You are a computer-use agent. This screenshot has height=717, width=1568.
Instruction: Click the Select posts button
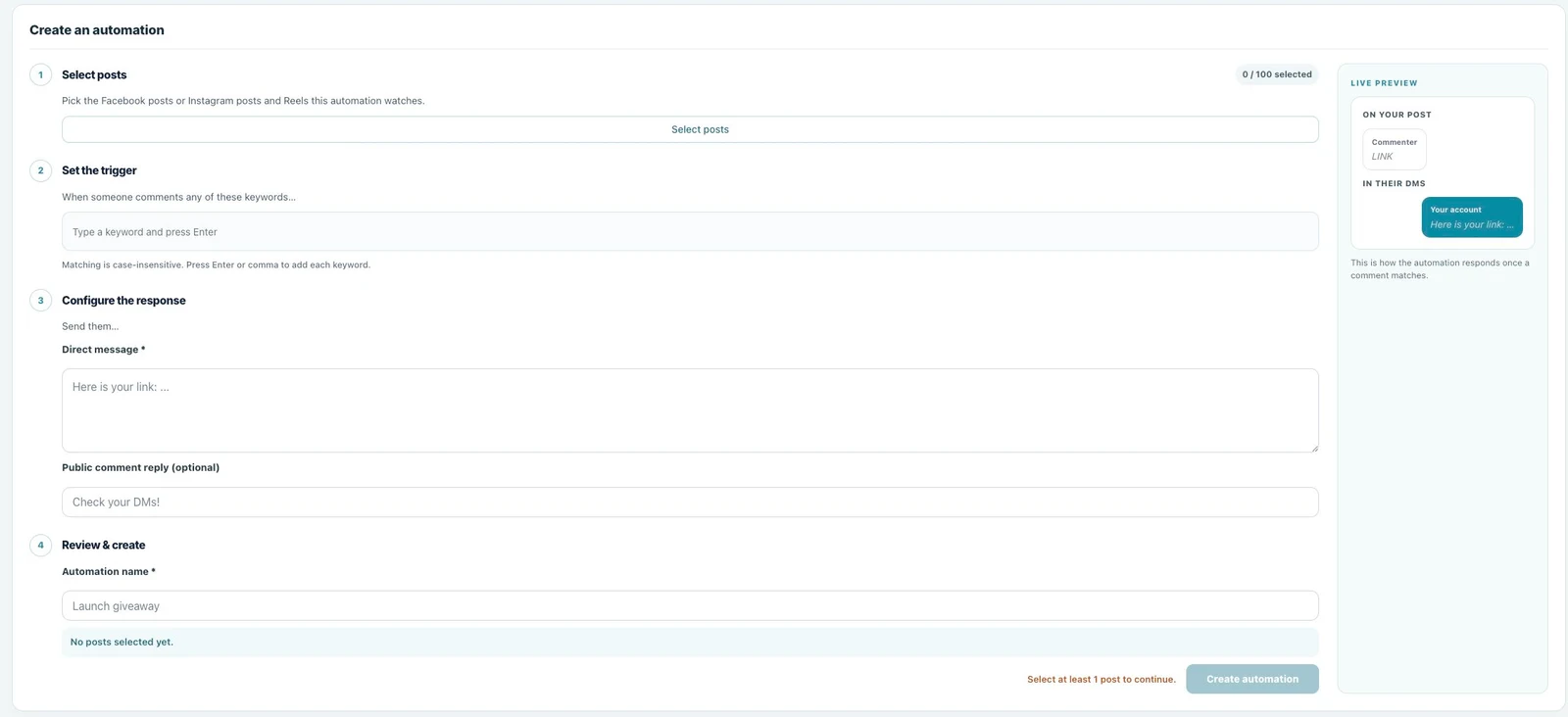(x=690, y=129)
